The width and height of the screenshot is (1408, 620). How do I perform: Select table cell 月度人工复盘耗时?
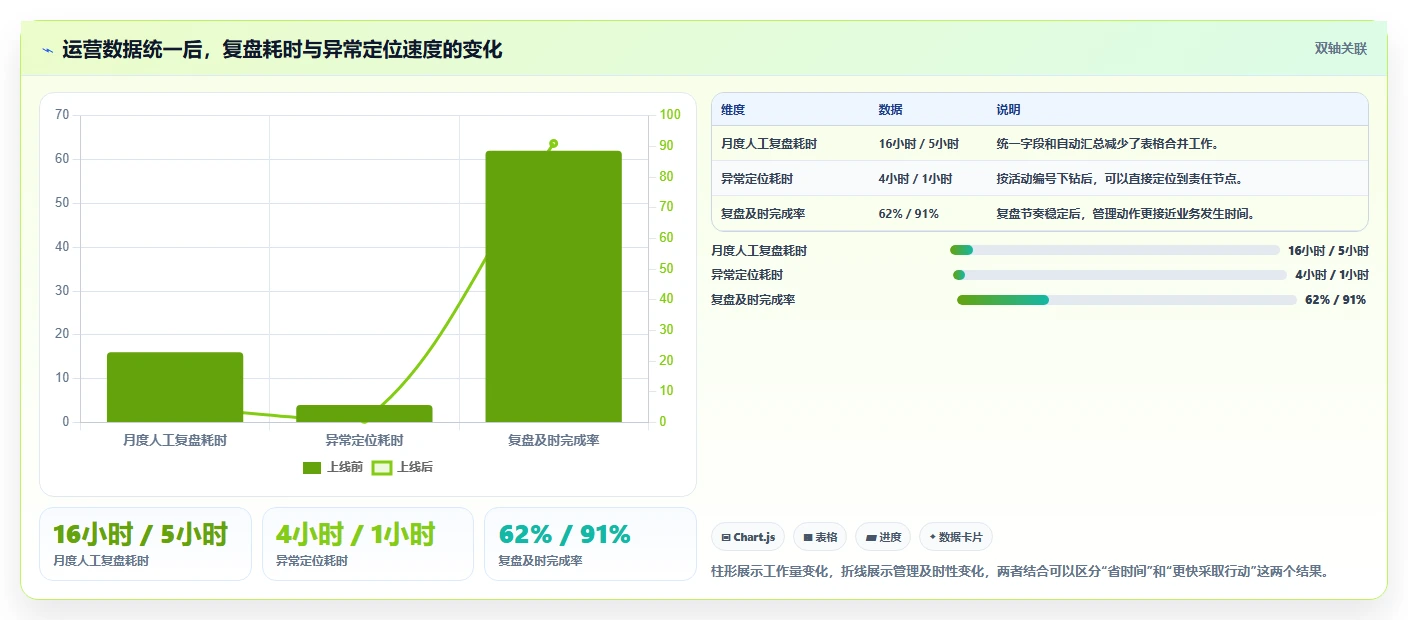769,144
